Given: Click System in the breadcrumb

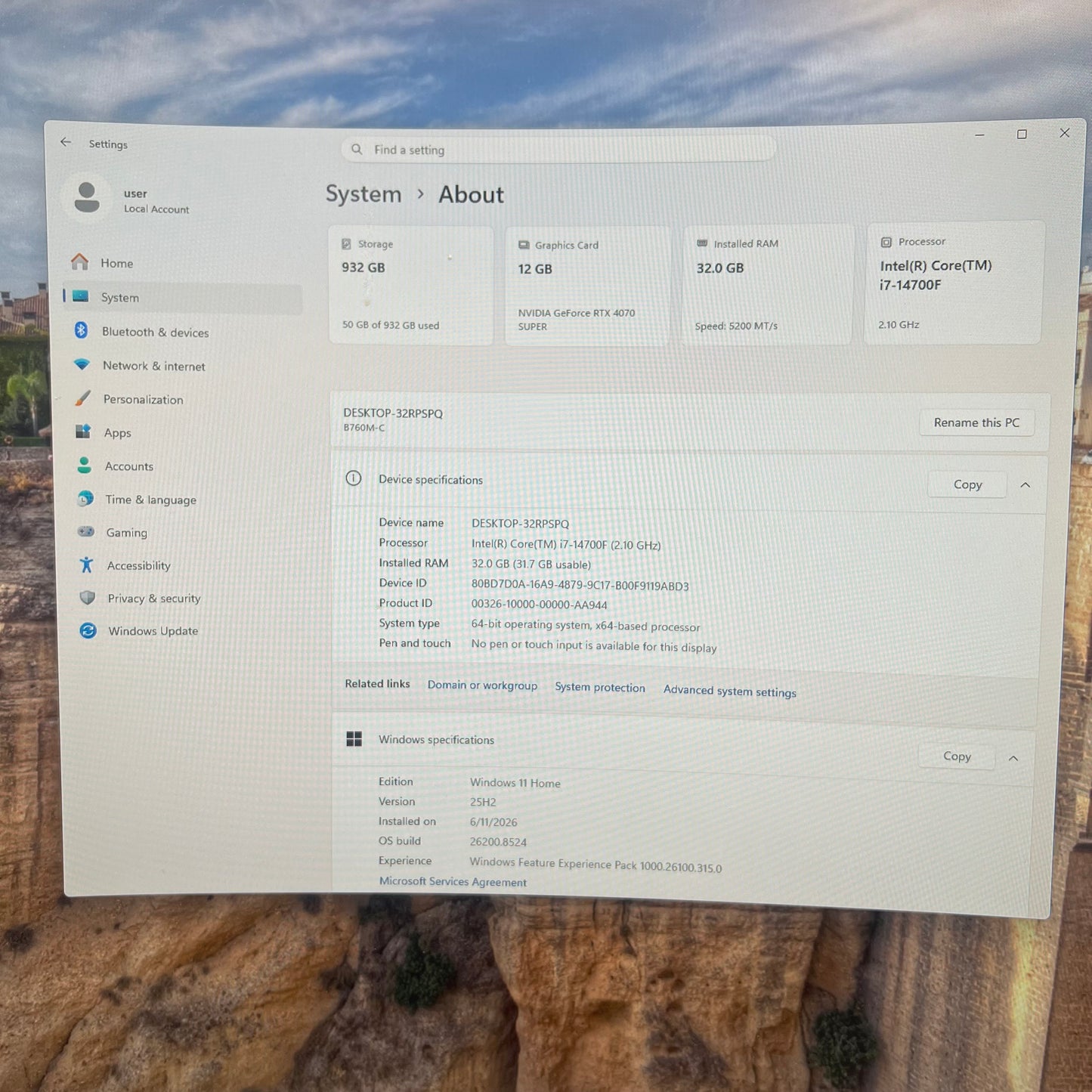Looking at the screenshot, I should click(x=363, y=194).
